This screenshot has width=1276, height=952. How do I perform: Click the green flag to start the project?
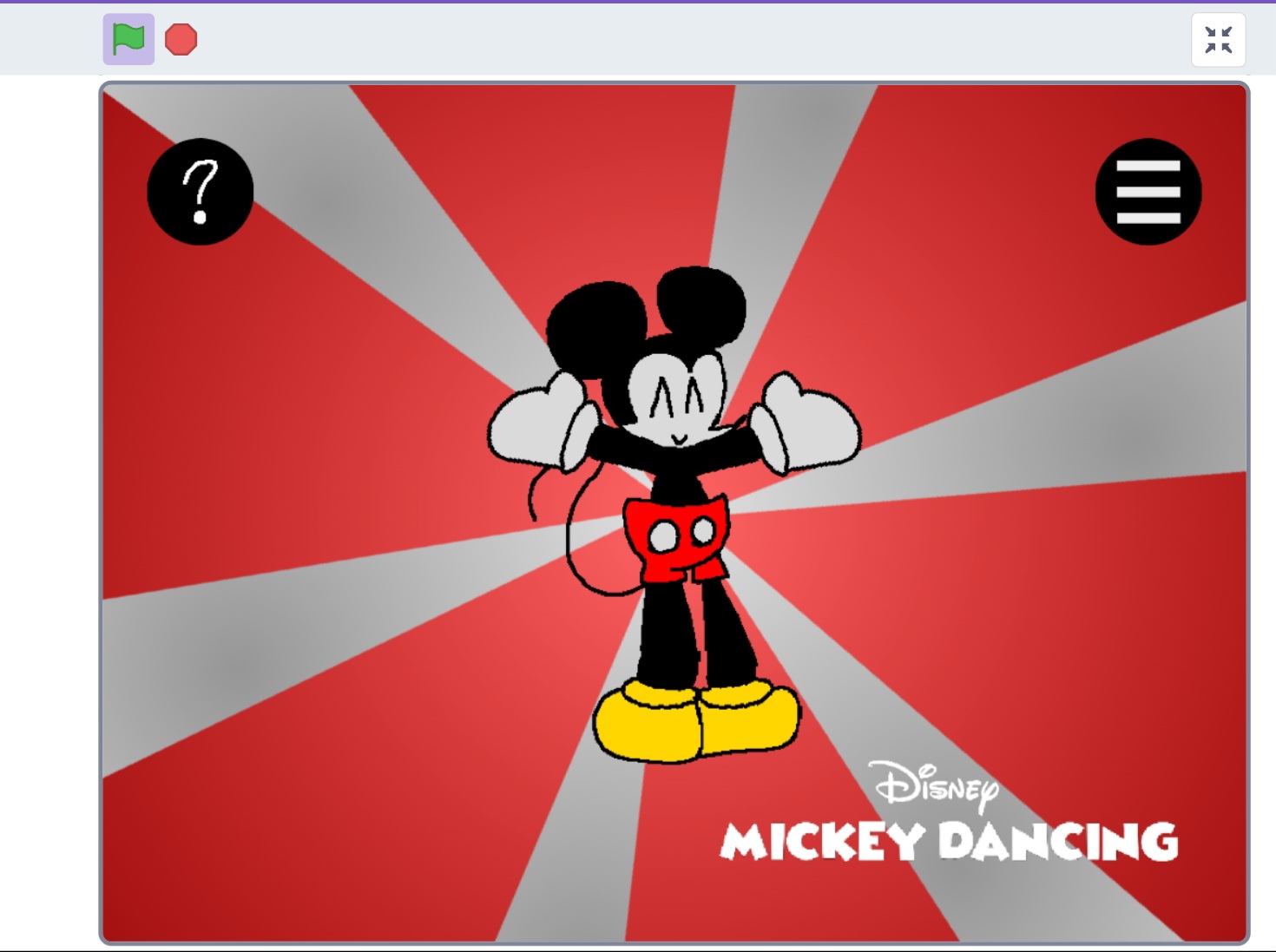(128, 39)
